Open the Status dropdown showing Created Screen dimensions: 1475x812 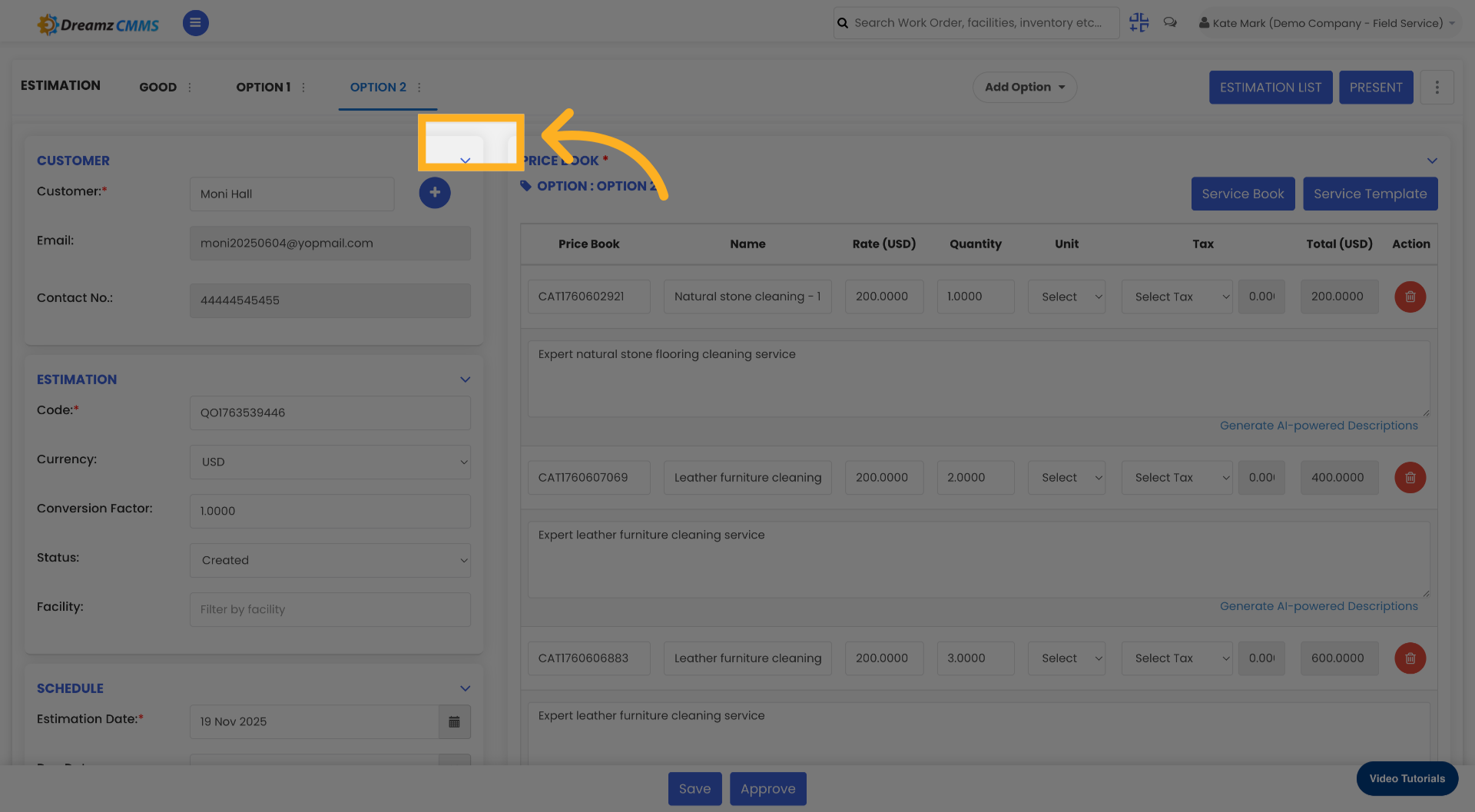tap(330, 560)
